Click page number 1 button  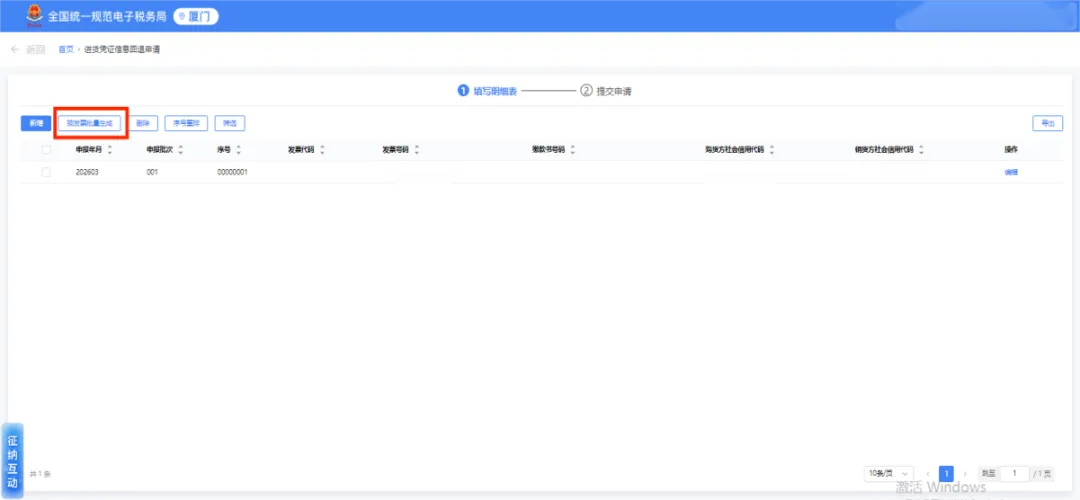[946, 473]
